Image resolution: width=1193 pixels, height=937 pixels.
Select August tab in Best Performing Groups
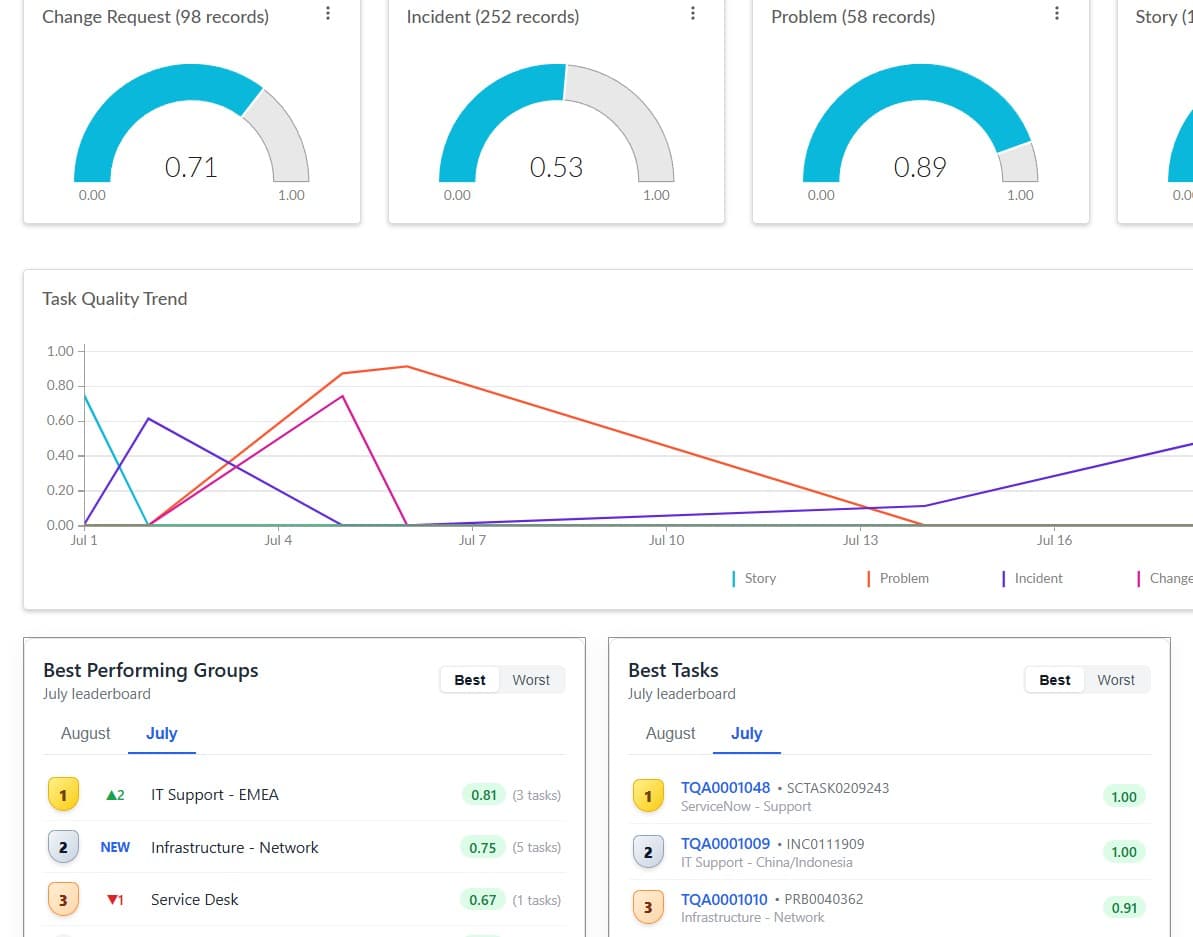pos(85,733)
